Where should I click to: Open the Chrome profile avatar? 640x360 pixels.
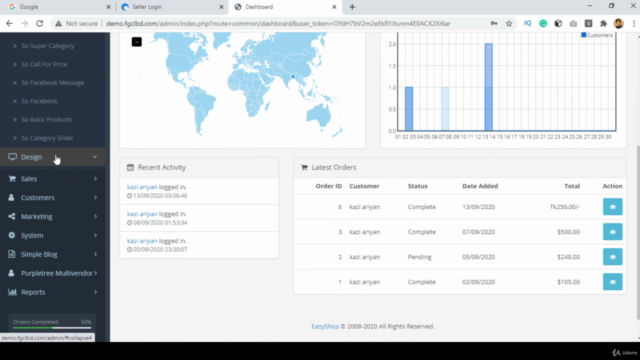(x=618, y=24)
